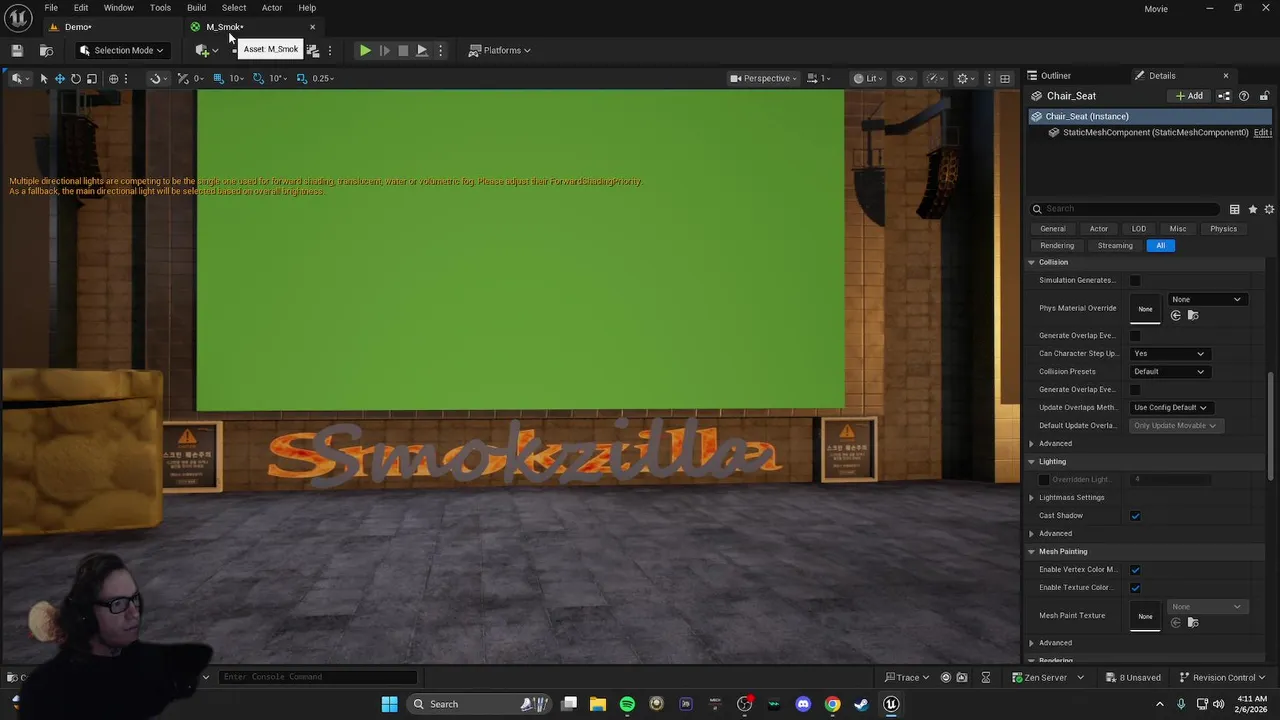Open the Edit menu
Image resolution: width=1280 pixels, height=720 pixels.
coord(81,8)
